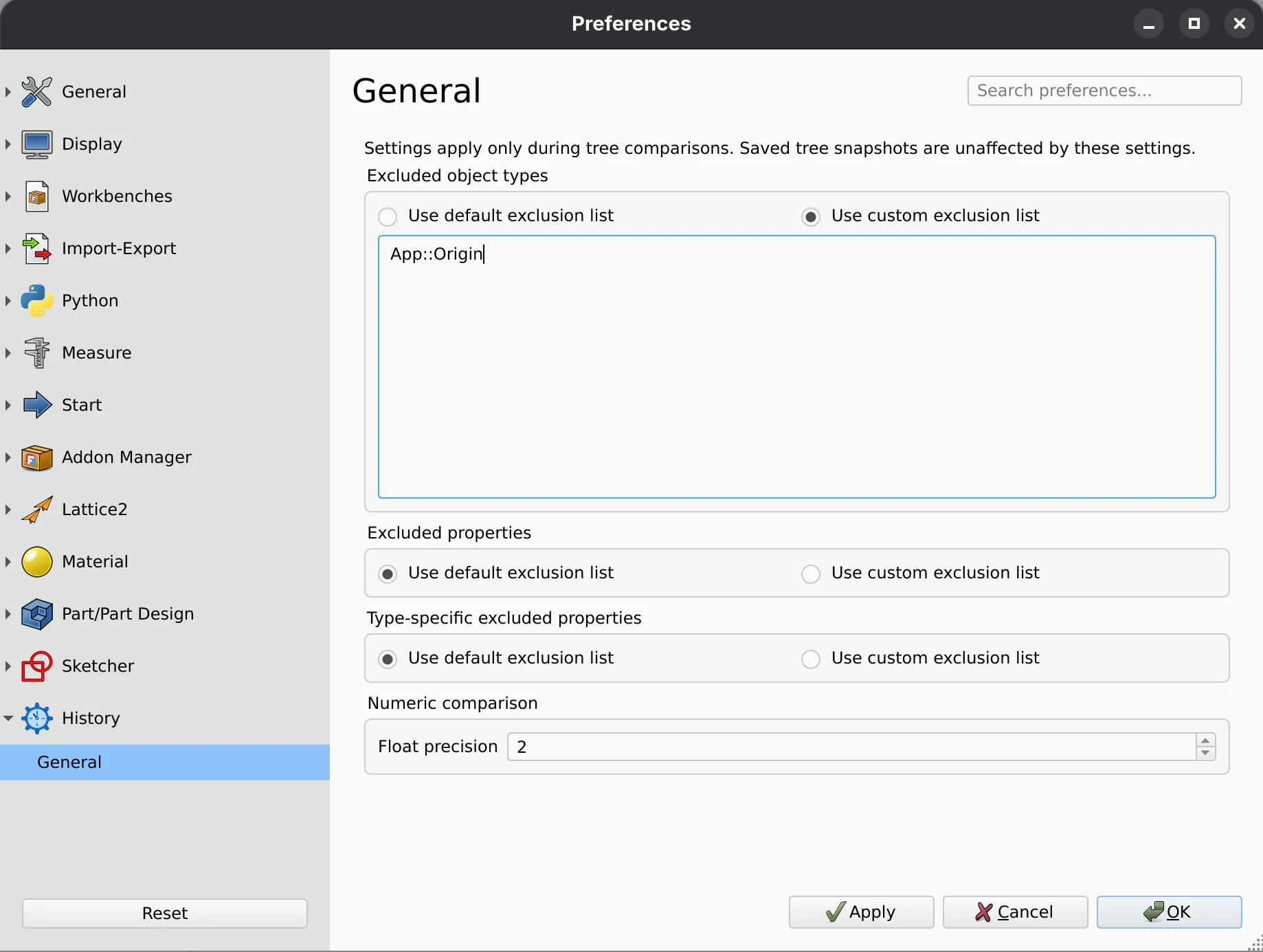This screenshot has width=1263, height=952.
Task: Select the General page under History
Action: tap(165, 762)
